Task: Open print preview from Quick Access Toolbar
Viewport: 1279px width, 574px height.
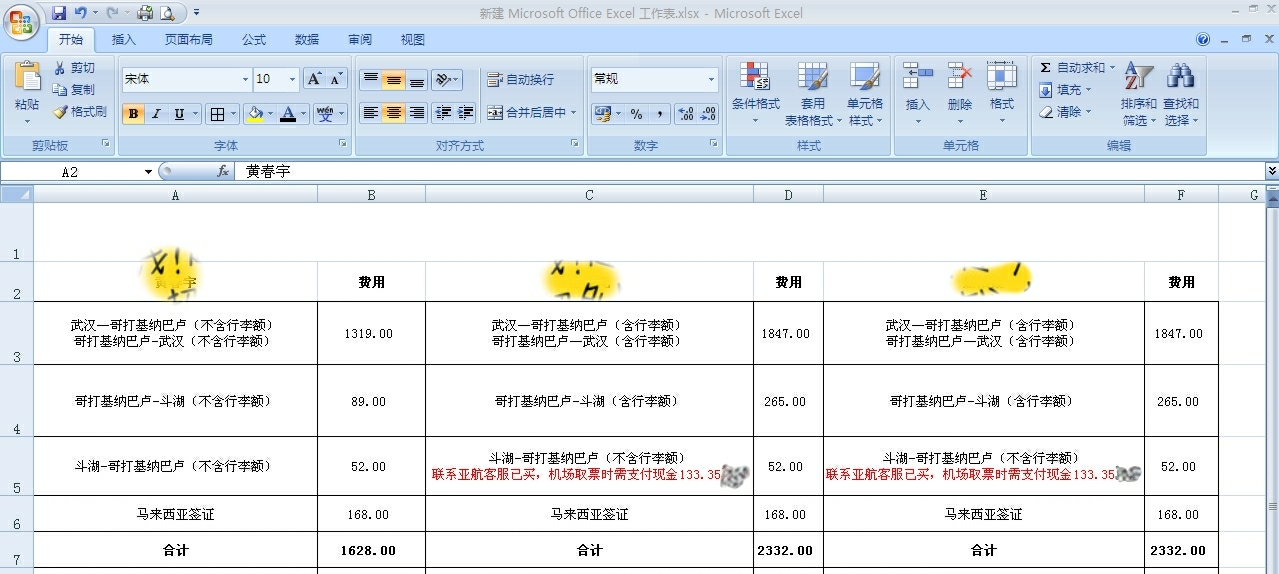Action: point(166,13)
